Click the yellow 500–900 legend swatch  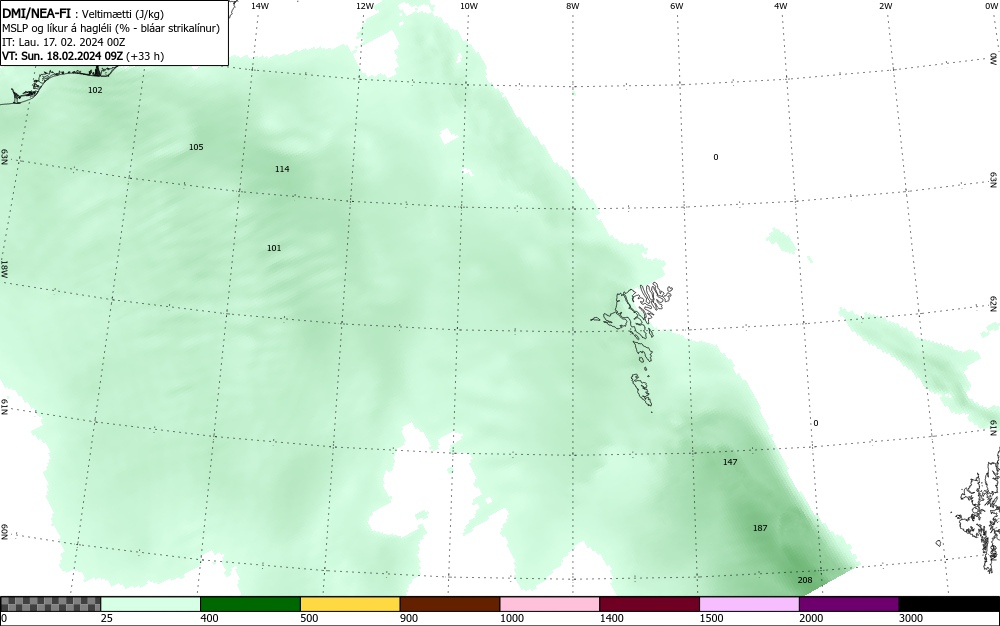tap(350, 604)
